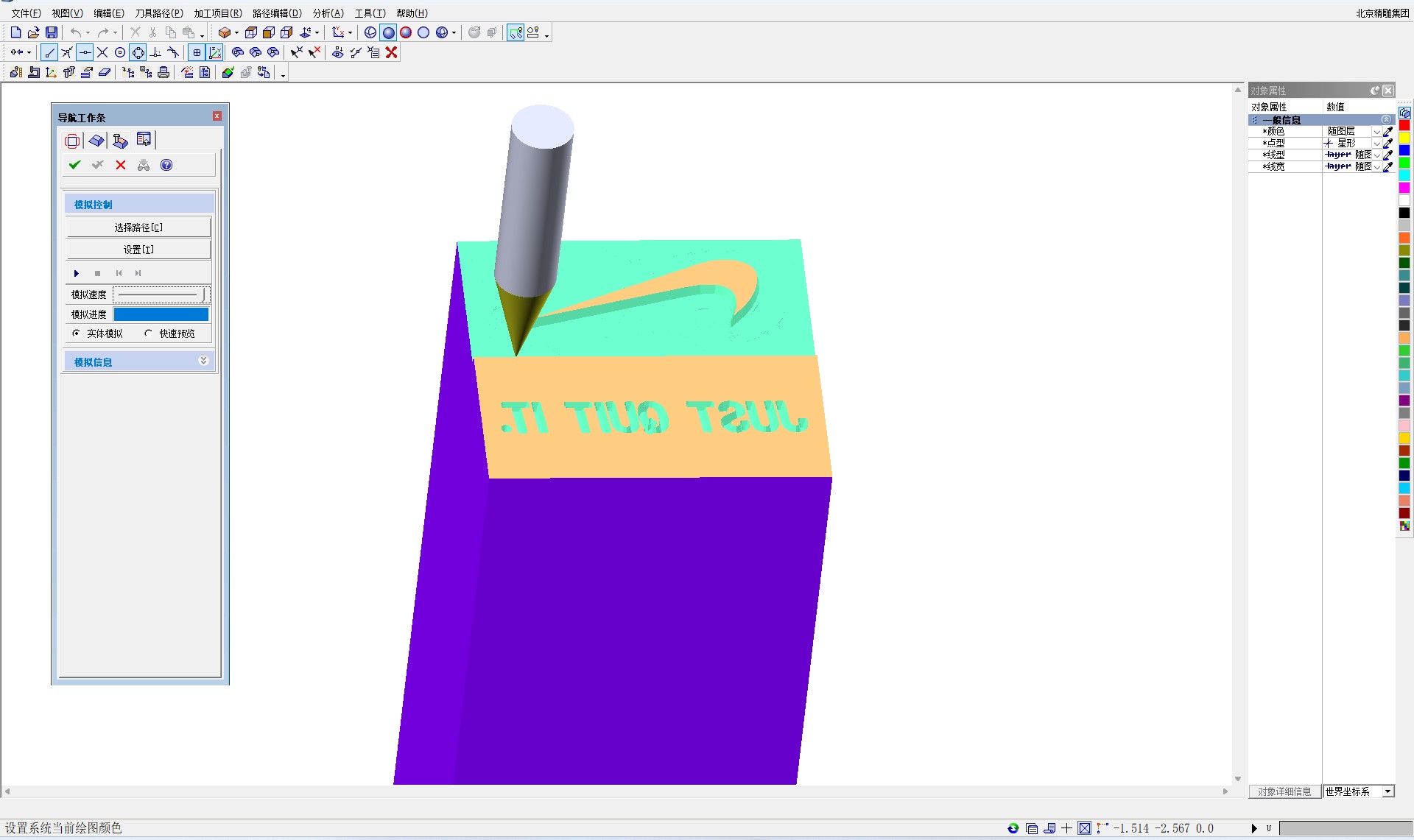The height and width of the screenshot is (840, 1414).
Task: Open the 世界坐标系 coordinate dropdown
Action: (1387, 791)
